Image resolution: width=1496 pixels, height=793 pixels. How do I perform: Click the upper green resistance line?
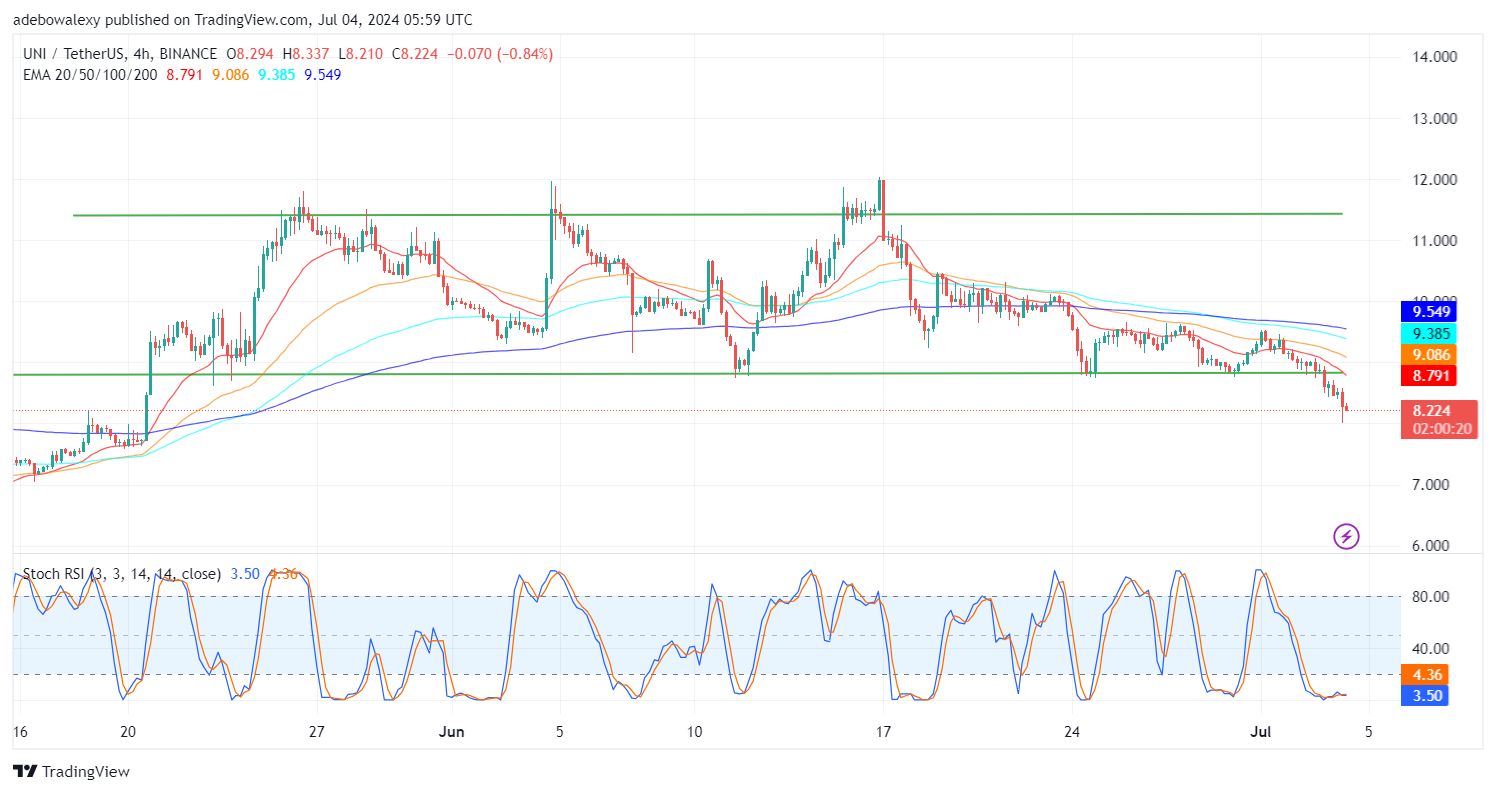(x=707, y=214)
